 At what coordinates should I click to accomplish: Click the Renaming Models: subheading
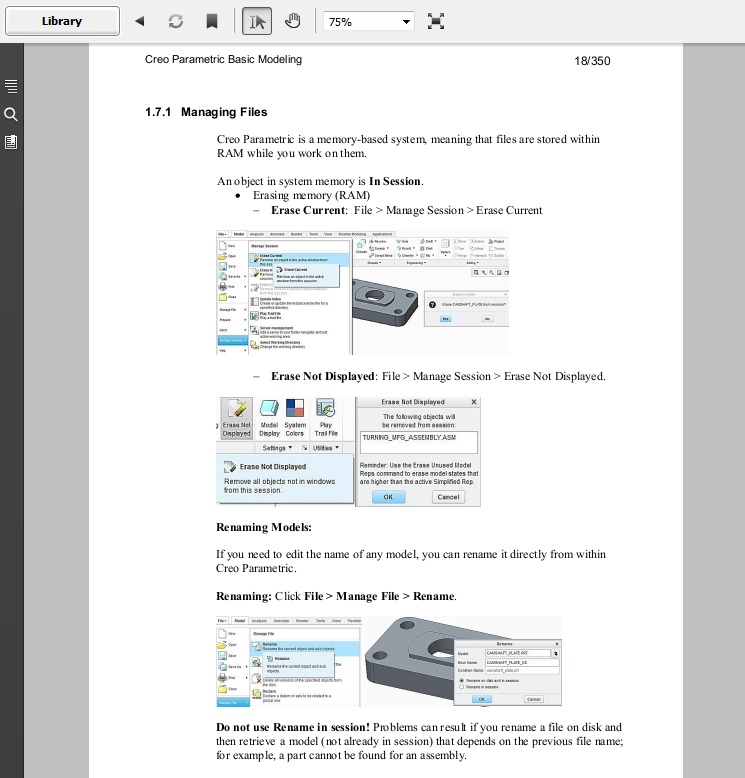264,527
